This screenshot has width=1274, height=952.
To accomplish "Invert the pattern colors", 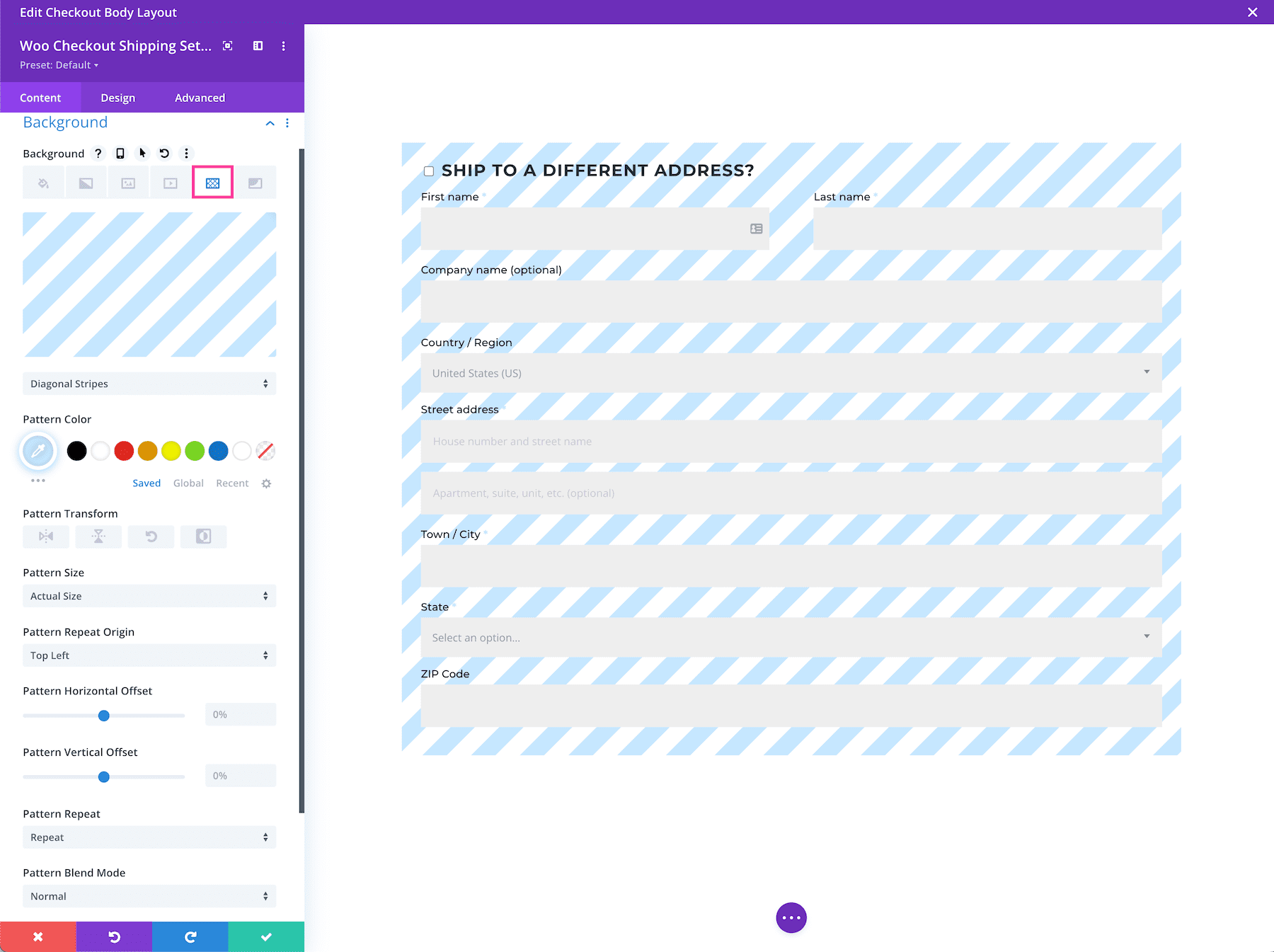I will click(203, 537).
